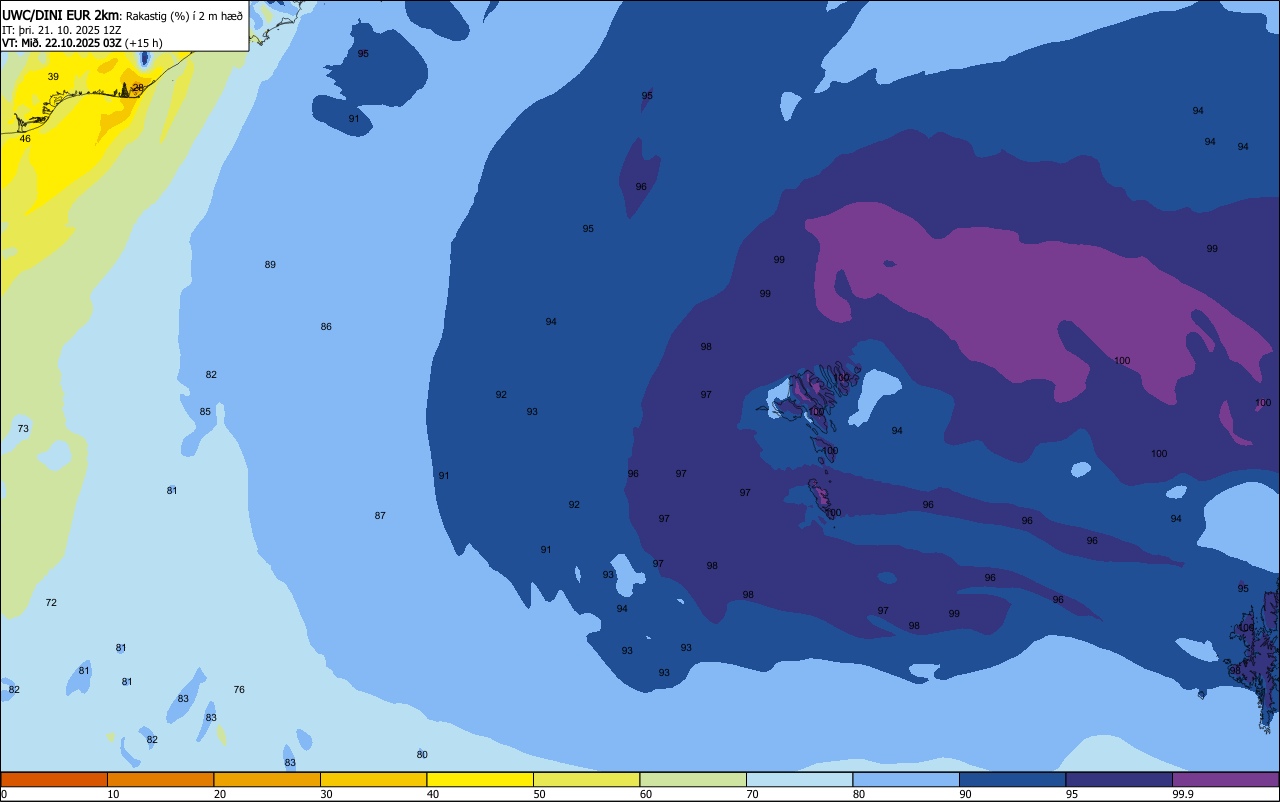The height and width of the screenshot is (802, 1280).
Task: Select the medium blue 90–95 legend segment
Action: coord(1012,779)
